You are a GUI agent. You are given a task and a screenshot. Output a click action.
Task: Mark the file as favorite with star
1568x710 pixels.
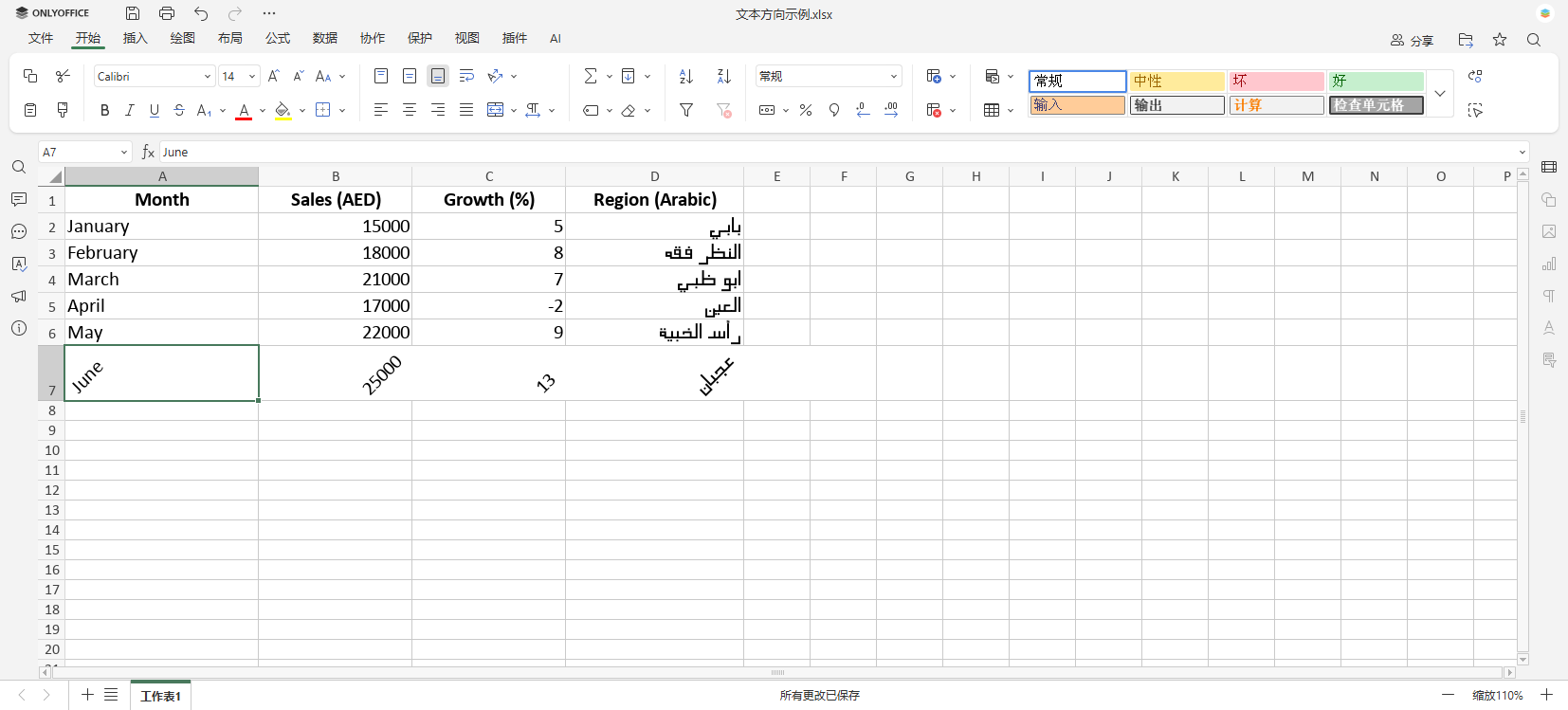point(1500,40)
